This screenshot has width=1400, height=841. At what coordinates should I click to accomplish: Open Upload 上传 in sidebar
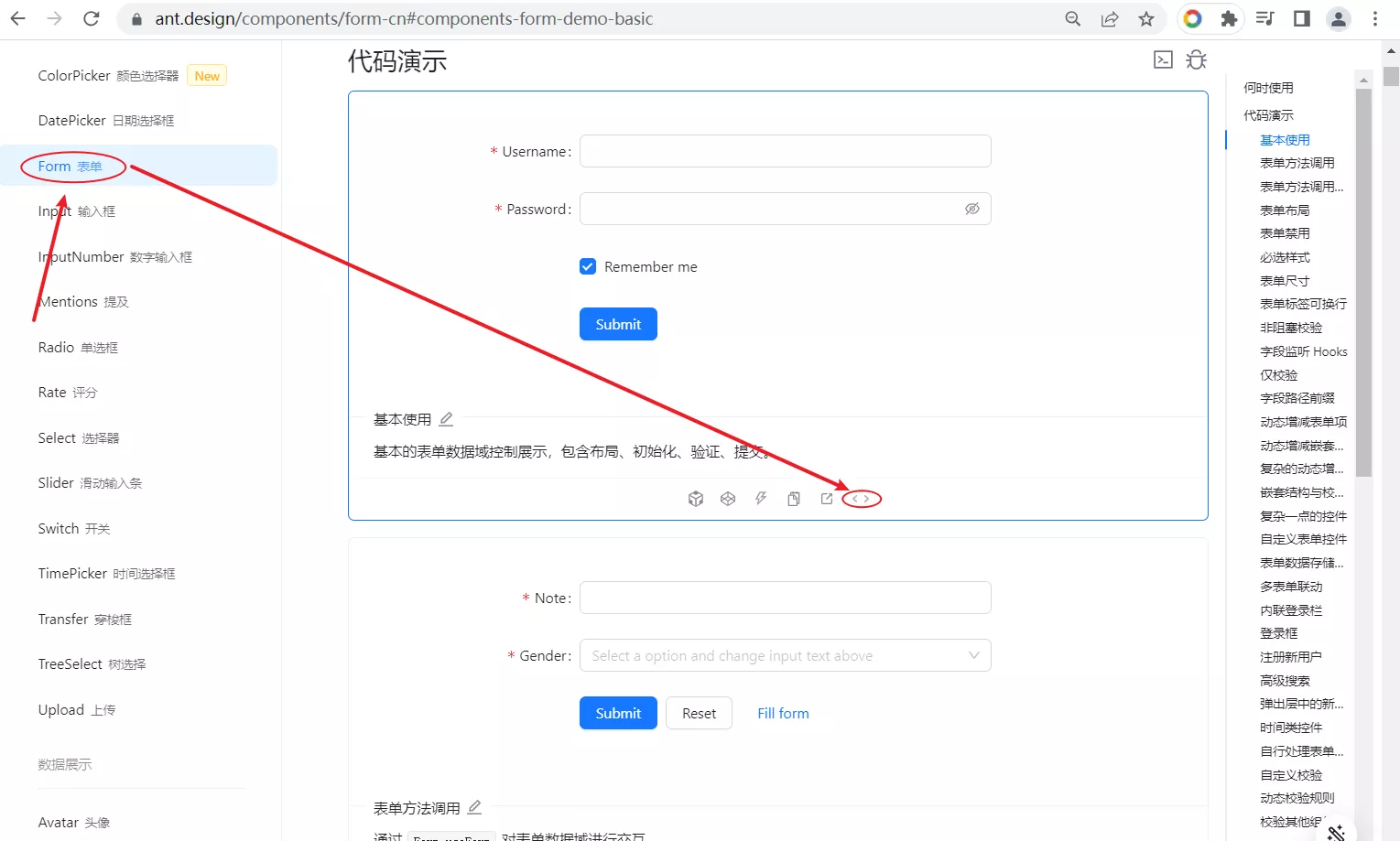click(77, 709)
